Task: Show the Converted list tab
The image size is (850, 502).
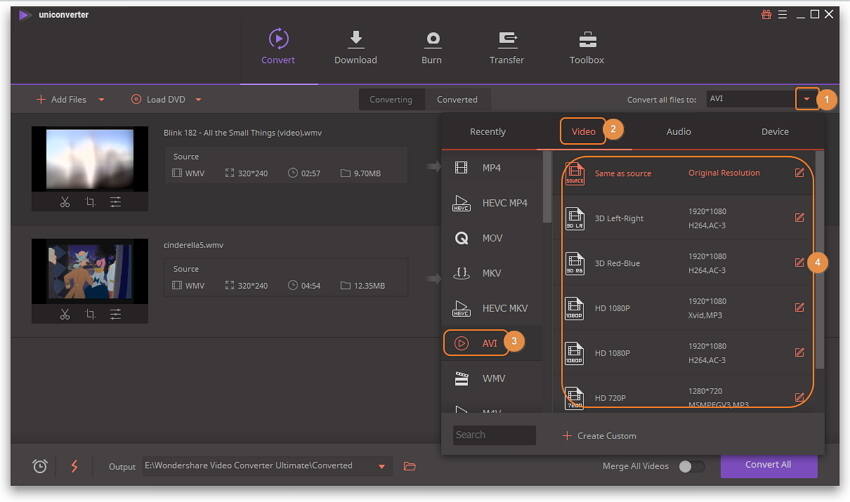Action: coord(457,100)
